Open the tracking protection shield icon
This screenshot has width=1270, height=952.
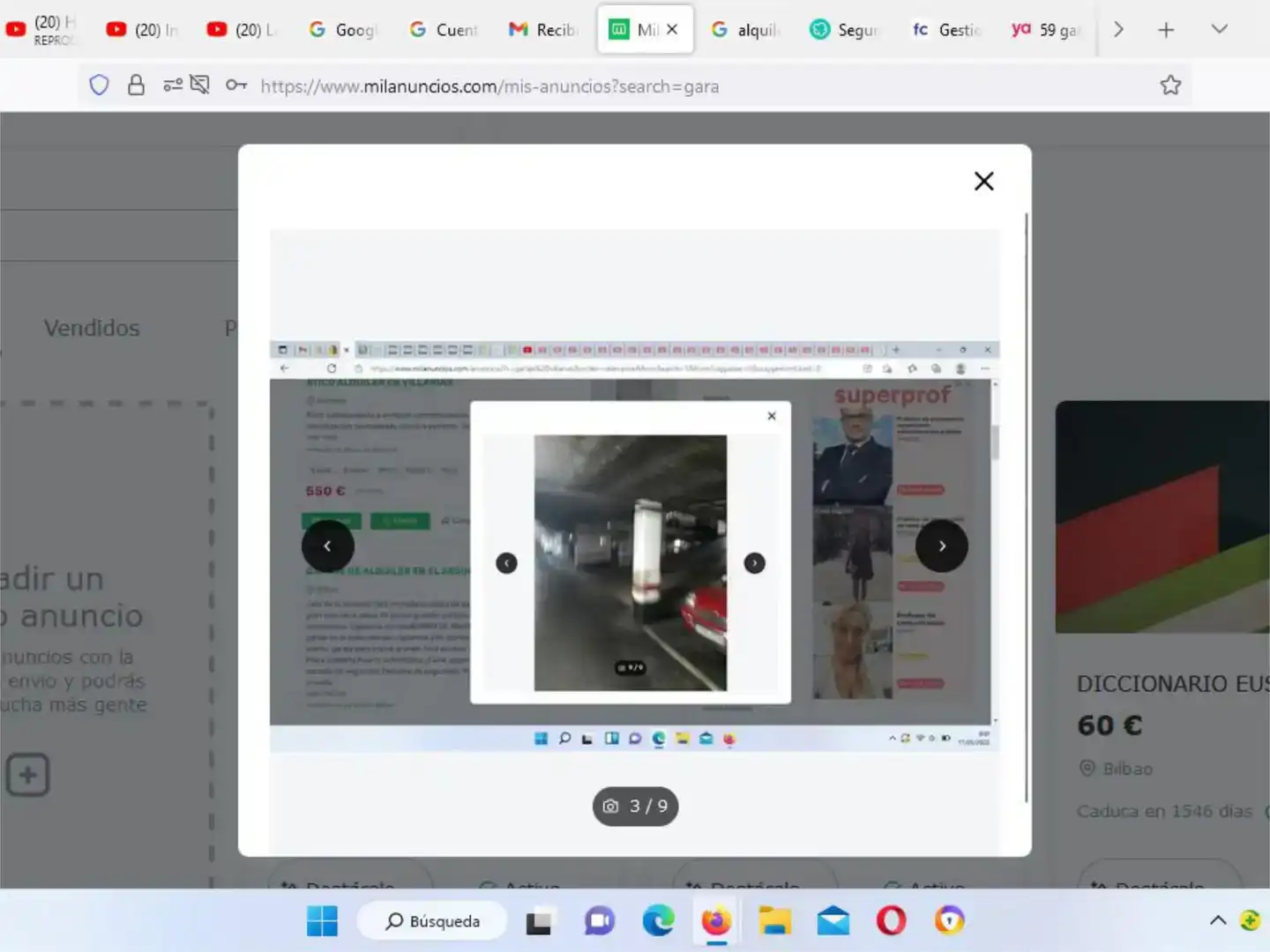(99, 86)
